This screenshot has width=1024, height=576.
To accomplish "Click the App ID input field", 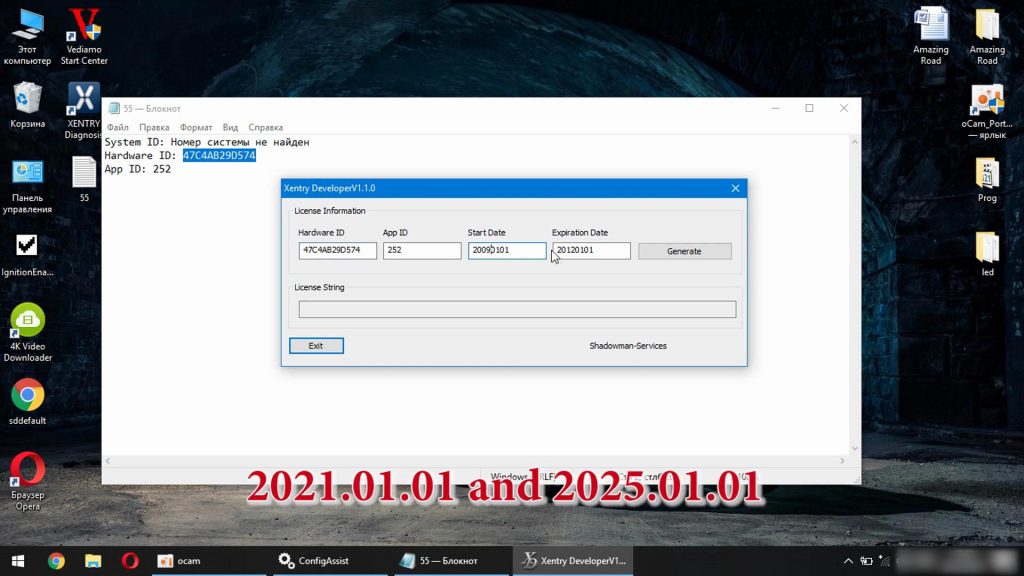I will pos(422,251).
